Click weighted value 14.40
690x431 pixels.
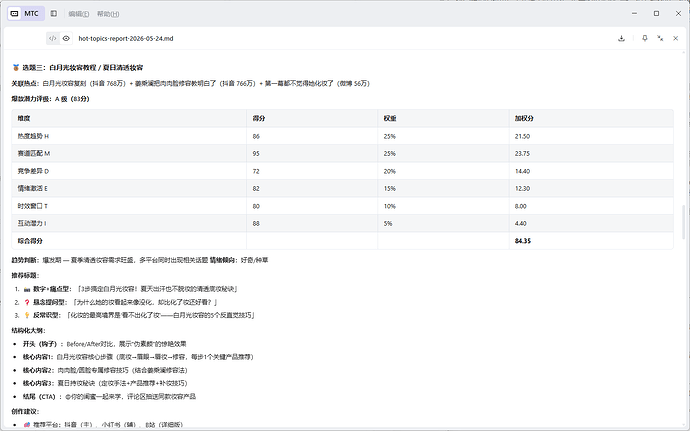tap(522, 171)
